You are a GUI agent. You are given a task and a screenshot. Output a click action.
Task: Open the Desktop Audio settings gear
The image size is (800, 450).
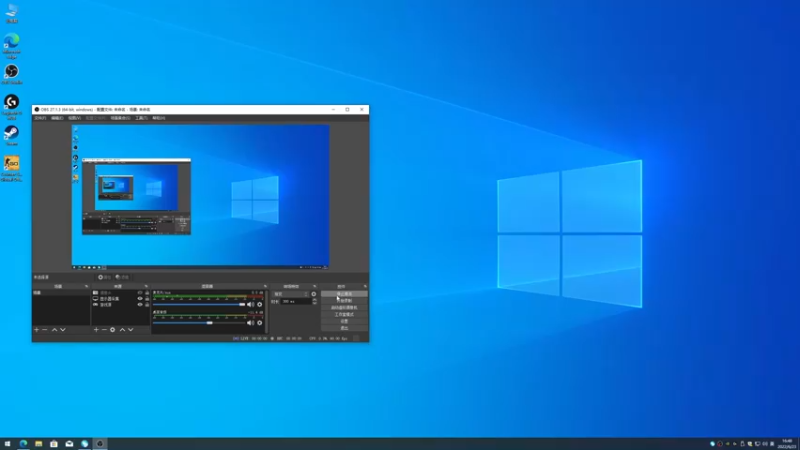tap(260, 323)
